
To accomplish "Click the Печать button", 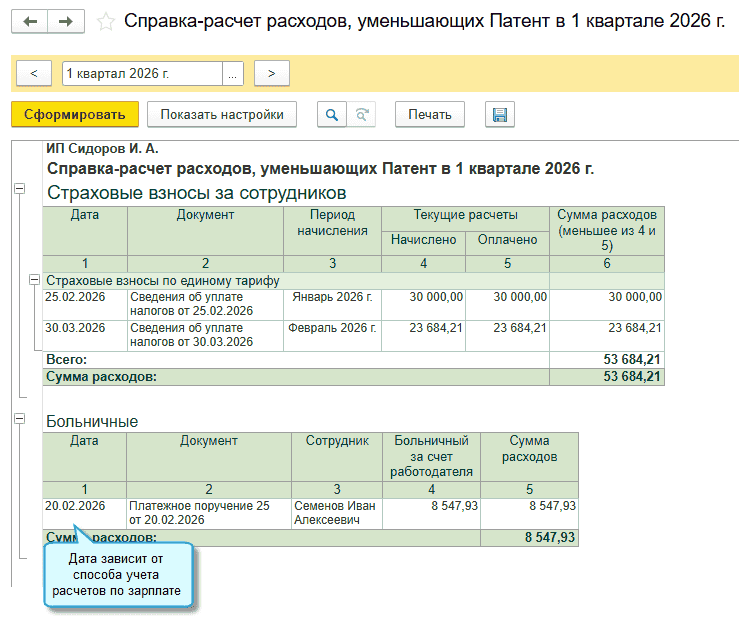I will [430, 114].
